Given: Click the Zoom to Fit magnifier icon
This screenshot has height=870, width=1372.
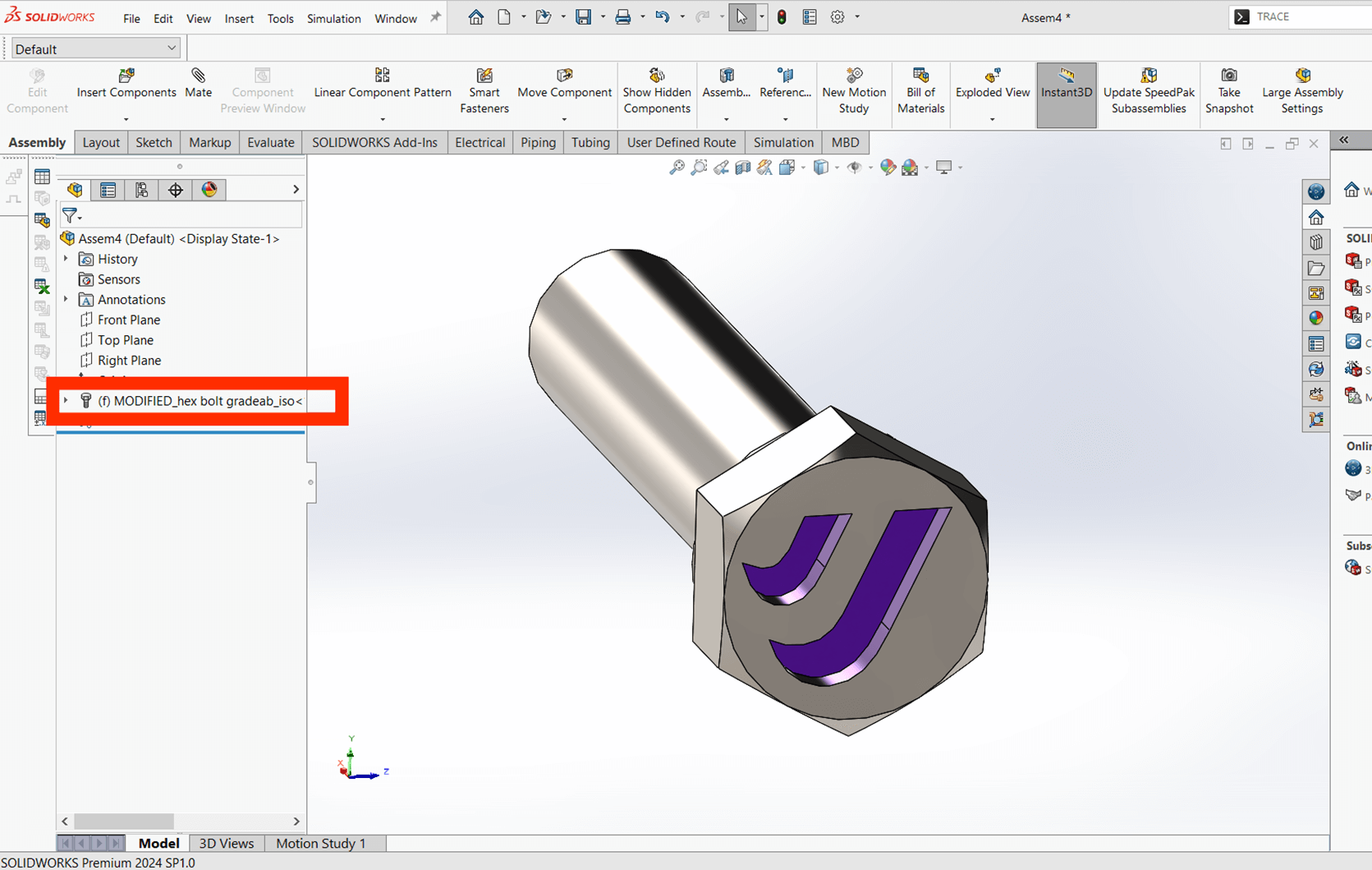Looking at the screenshot, I should 677,168.
